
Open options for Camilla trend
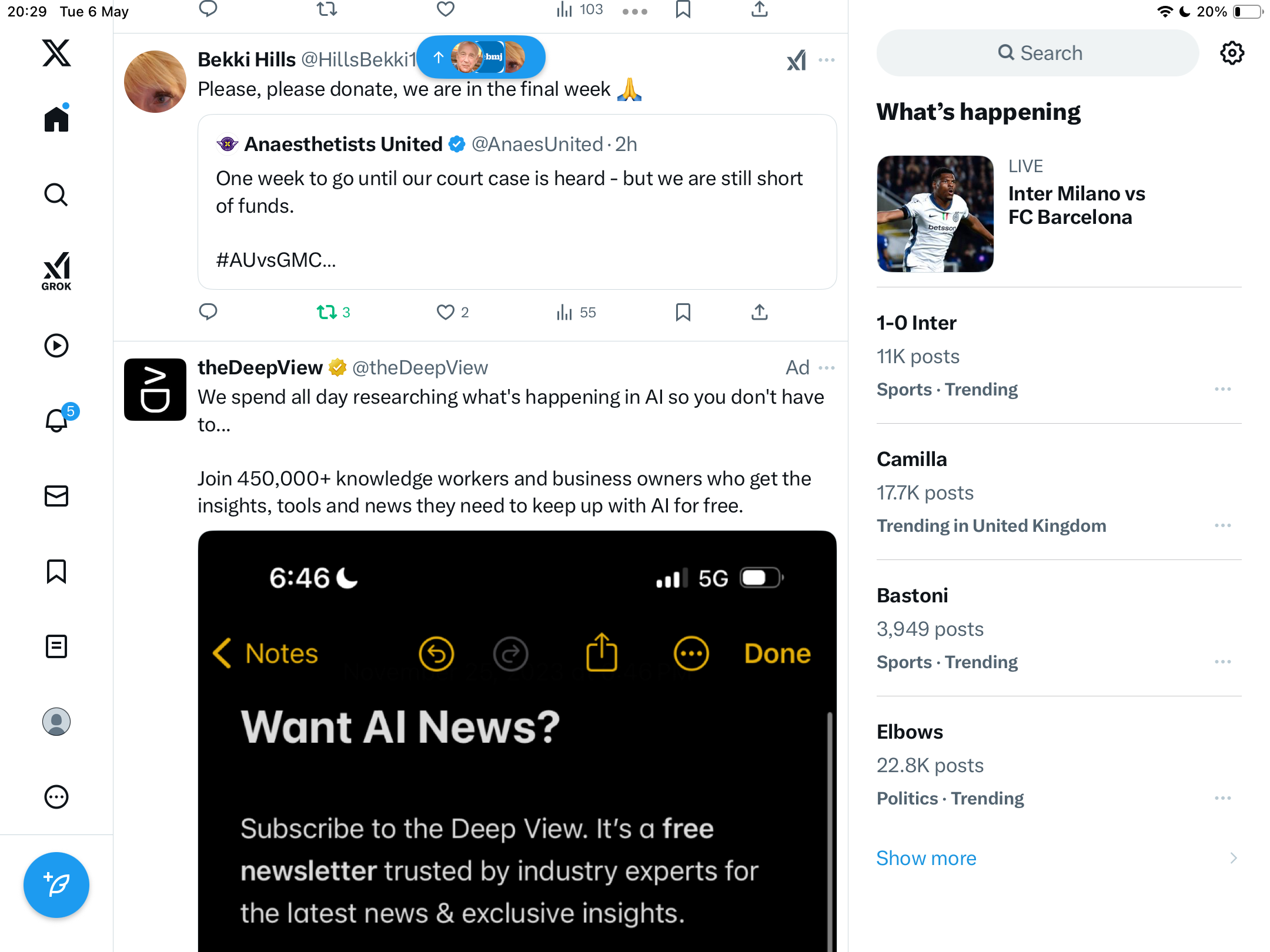coord(1223,525)
